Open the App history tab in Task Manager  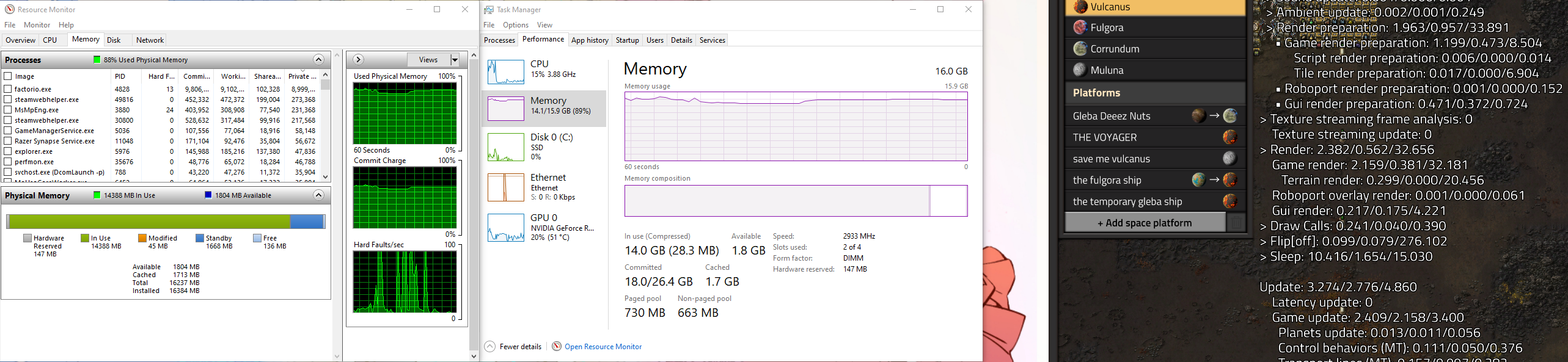point(590,40)
